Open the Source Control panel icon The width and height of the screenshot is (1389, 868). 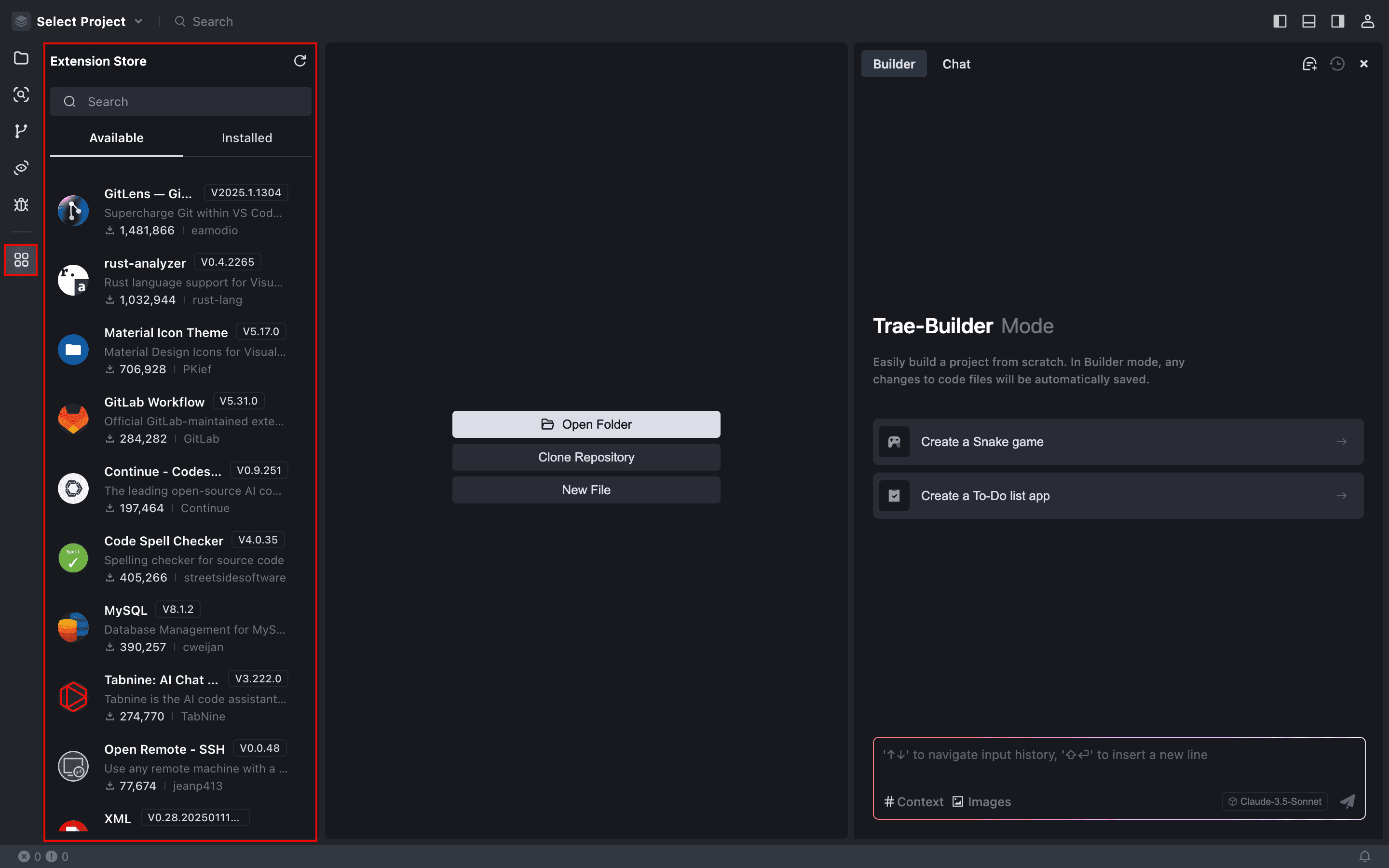(21, 131)
